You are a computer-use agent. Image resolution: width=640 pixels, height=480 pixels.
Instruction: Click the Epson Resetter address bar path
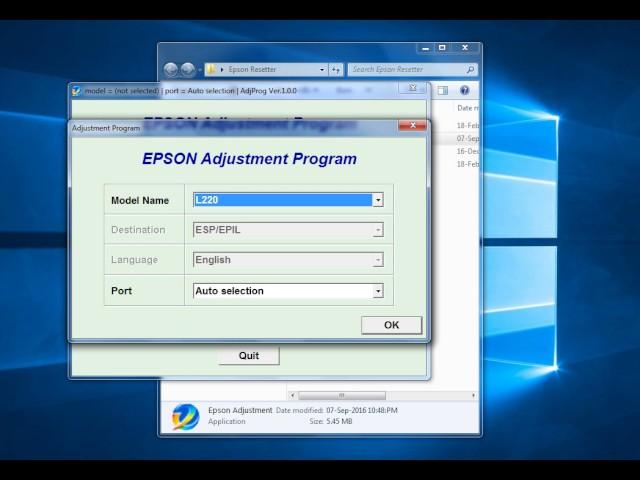[252, 69]
